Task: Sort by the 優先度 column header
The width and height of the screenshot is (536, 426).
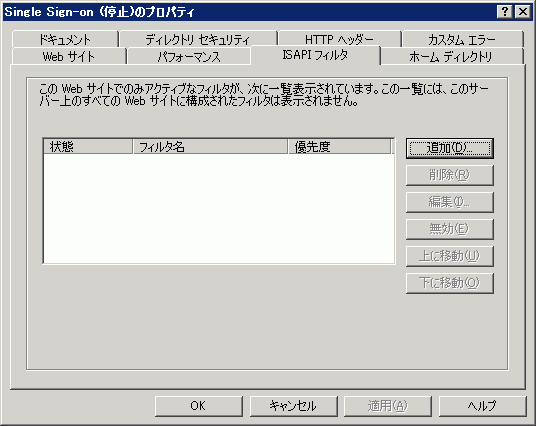Action: (x=339, y=147)
